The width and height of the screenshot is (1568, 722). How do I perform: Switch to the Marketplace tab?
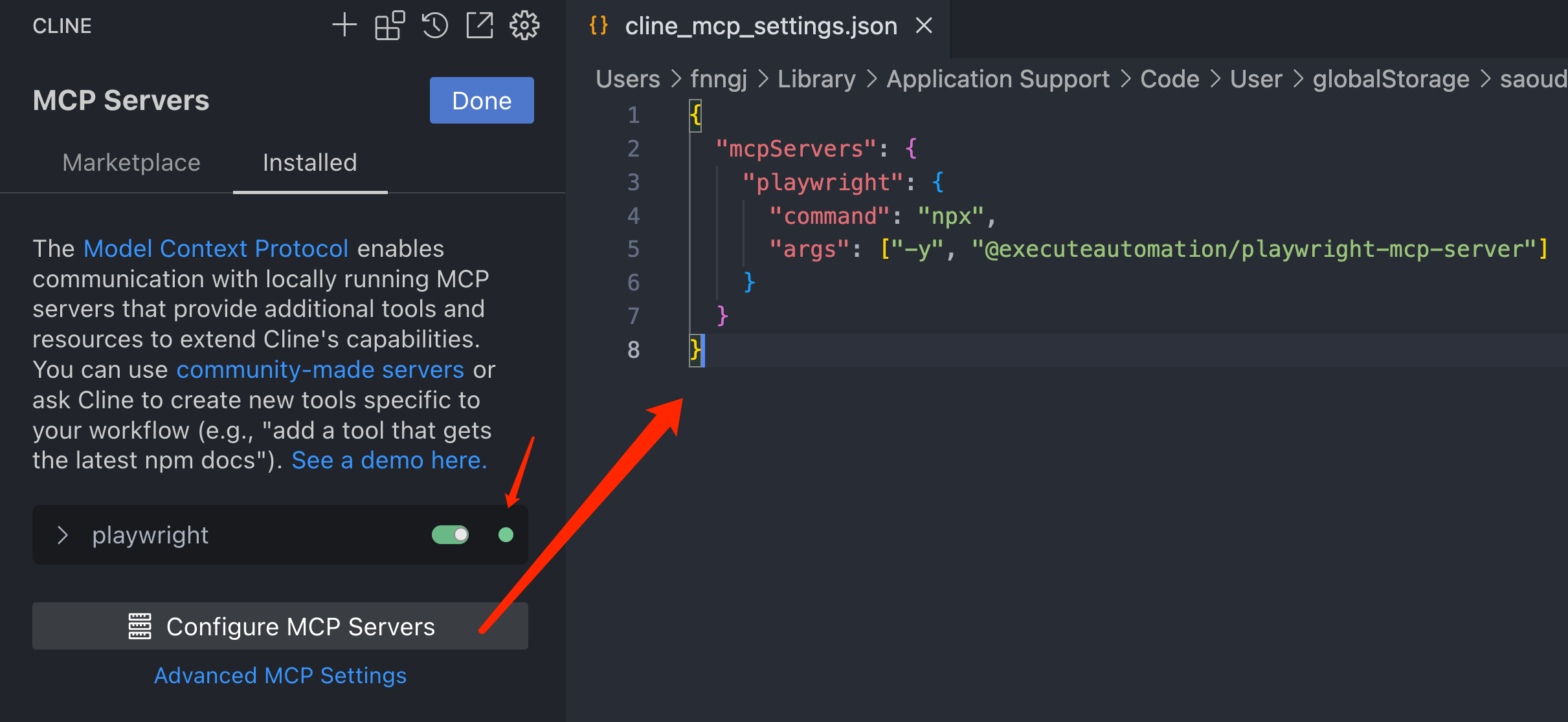131,162
